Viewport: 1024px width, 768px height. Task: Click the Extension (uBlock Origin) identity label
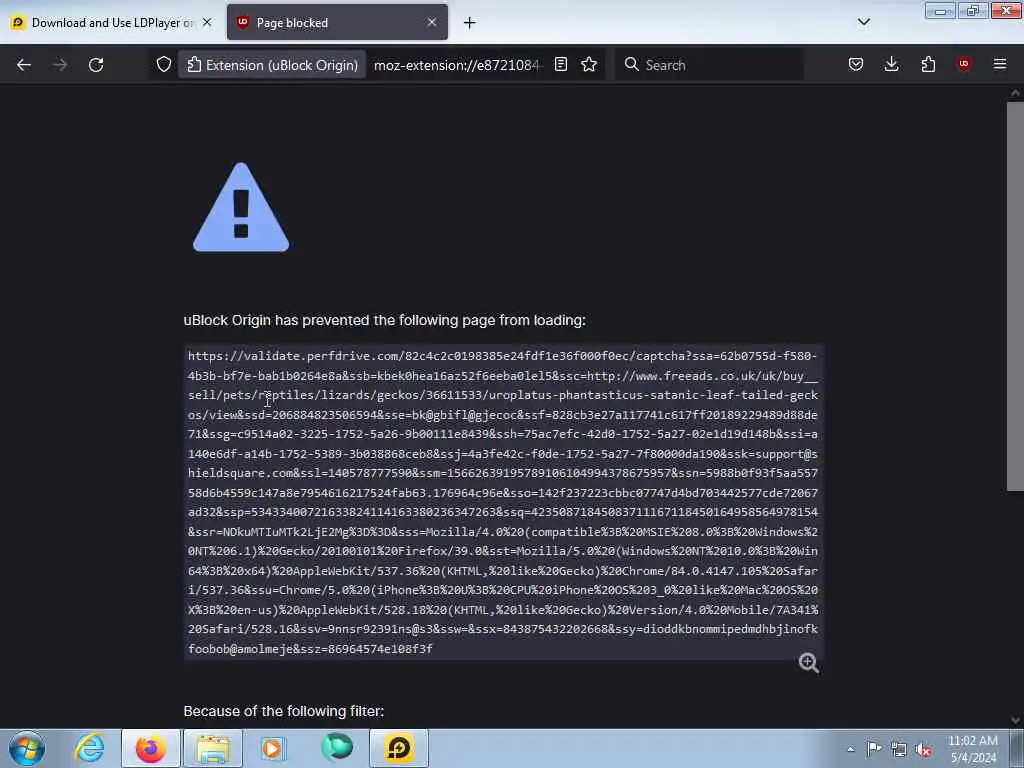[272, 65]
